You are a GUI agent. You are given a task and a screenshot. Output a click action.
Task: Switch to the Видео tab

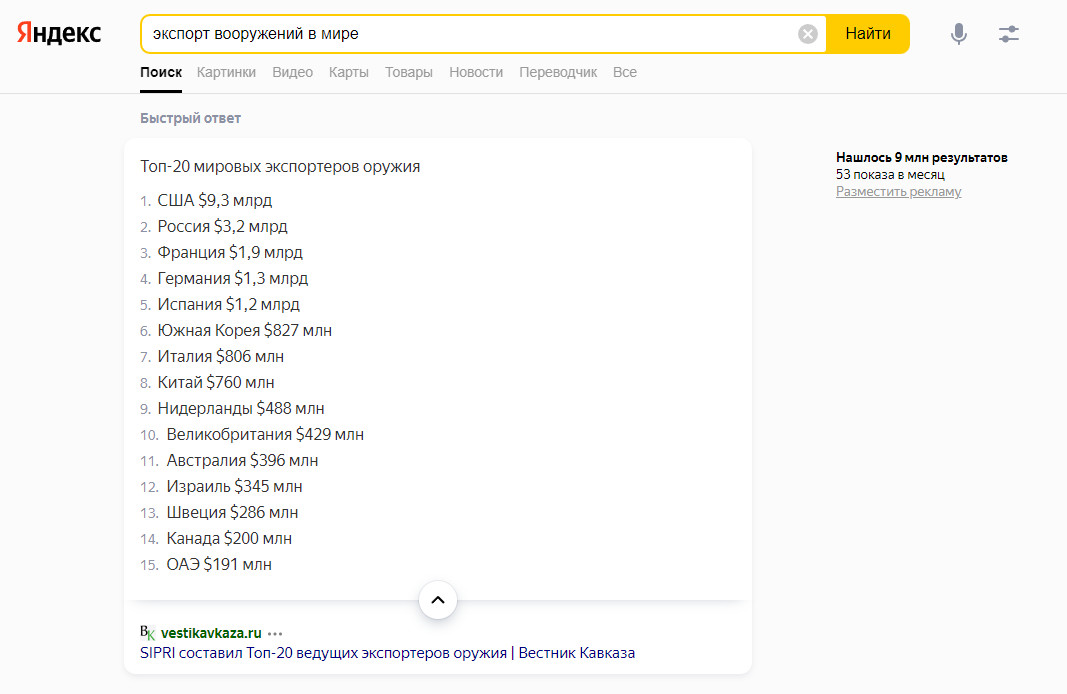click(x=293, y=72)
